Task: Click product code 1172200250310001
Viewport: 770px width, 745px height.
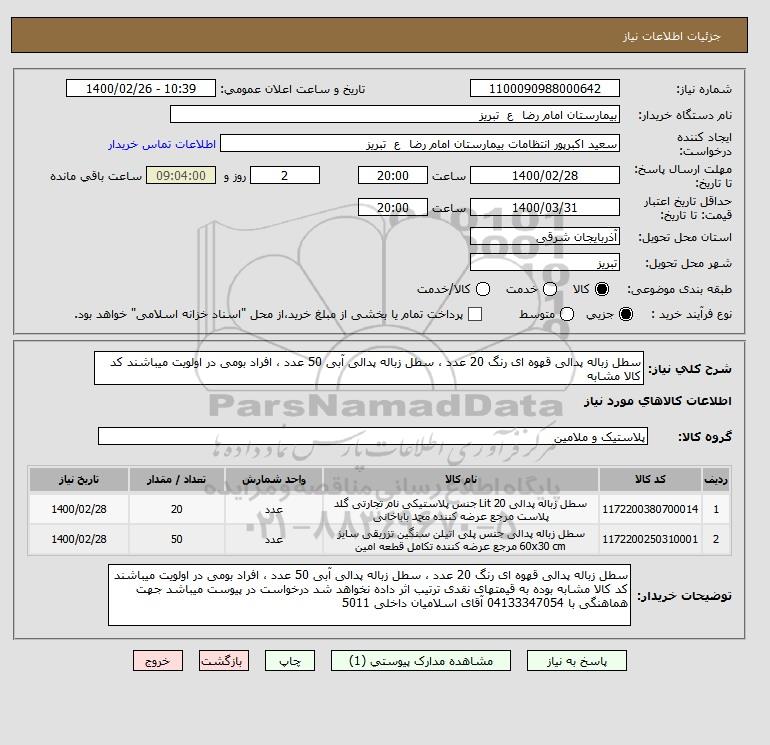Action: coord(650,539)
